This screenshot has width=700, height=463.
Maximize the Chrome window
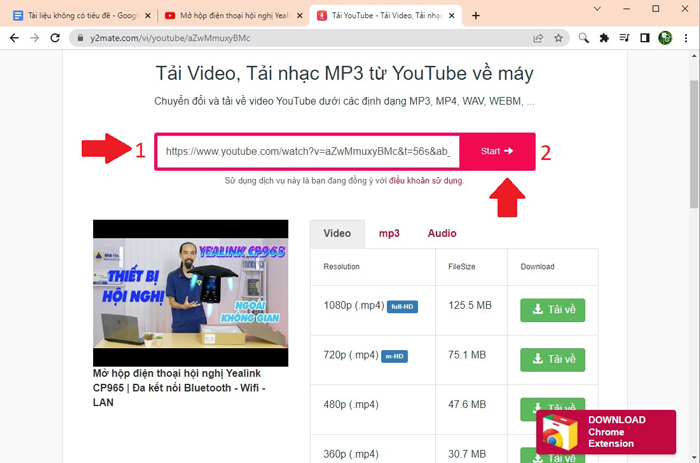coord(655,8)
